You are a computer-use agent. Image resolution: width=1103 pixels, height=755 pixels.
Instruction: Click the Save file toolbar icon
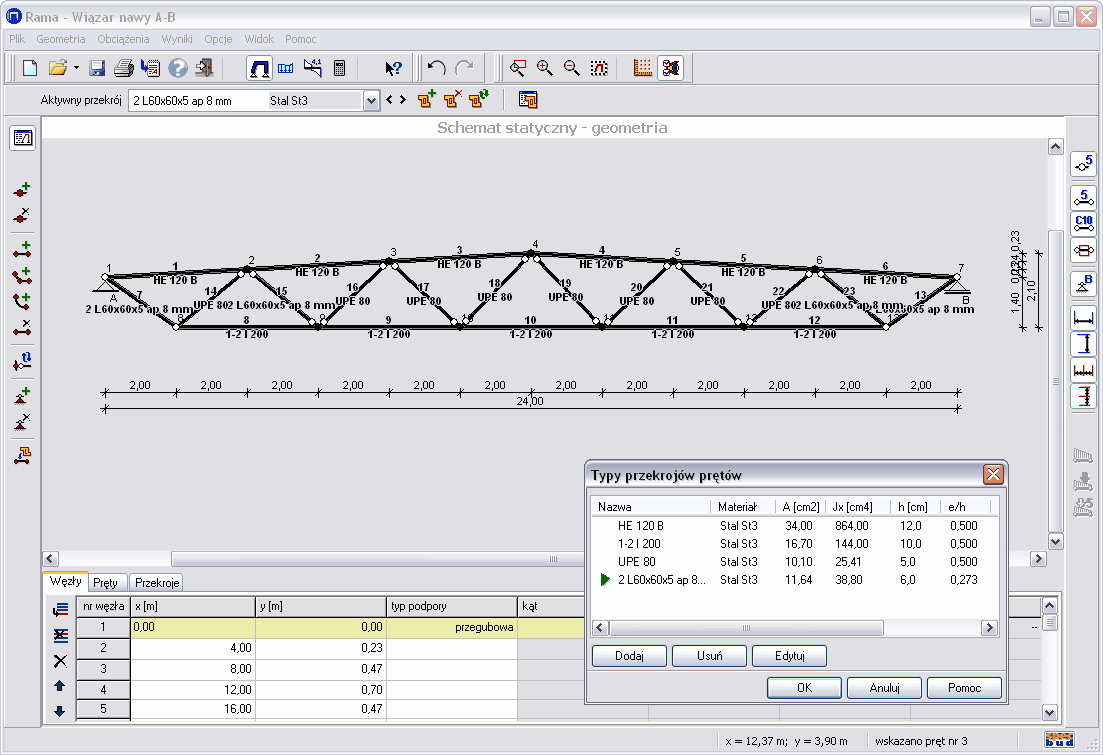97,68
